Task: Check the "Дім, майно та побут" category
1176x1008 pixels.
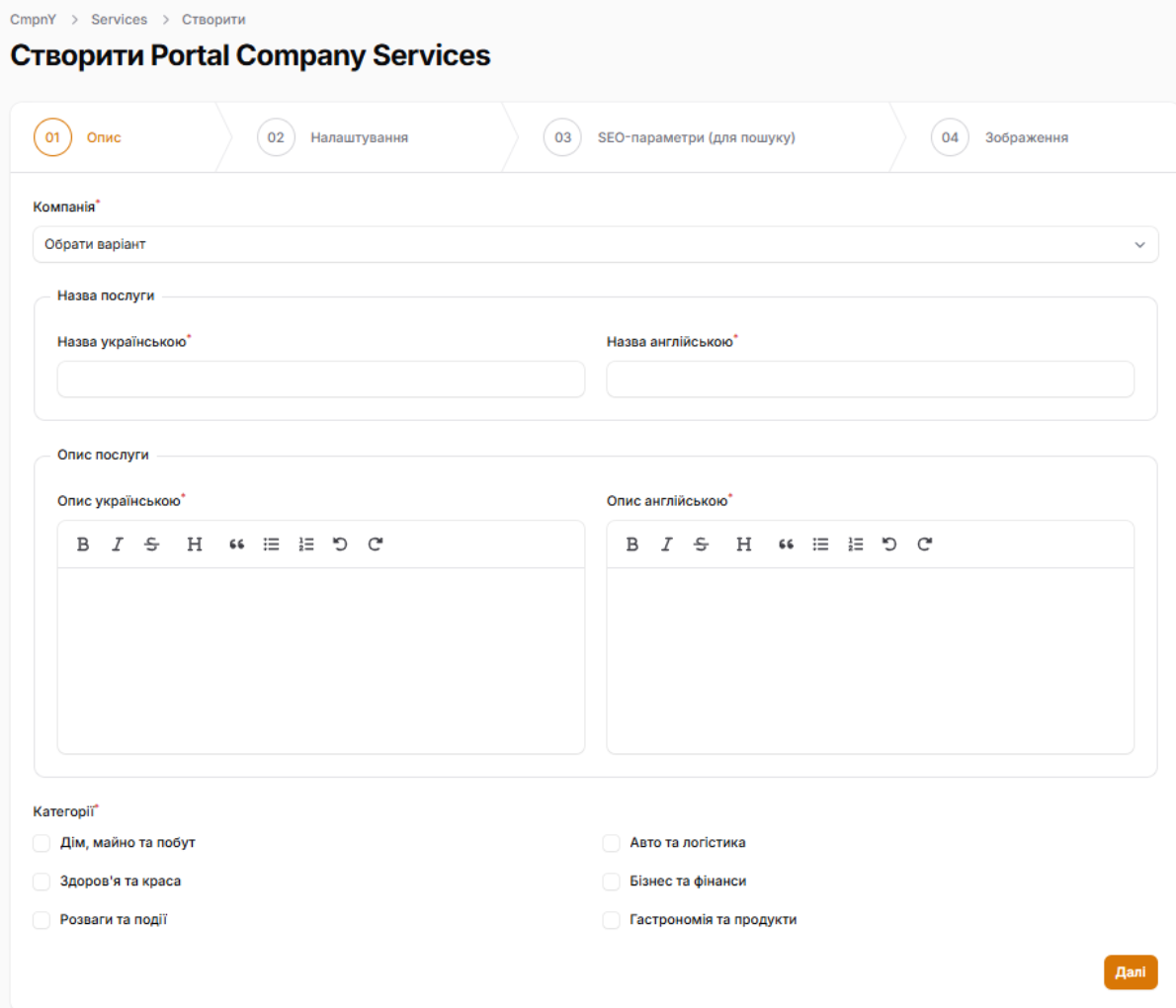Action: (42, 843)
